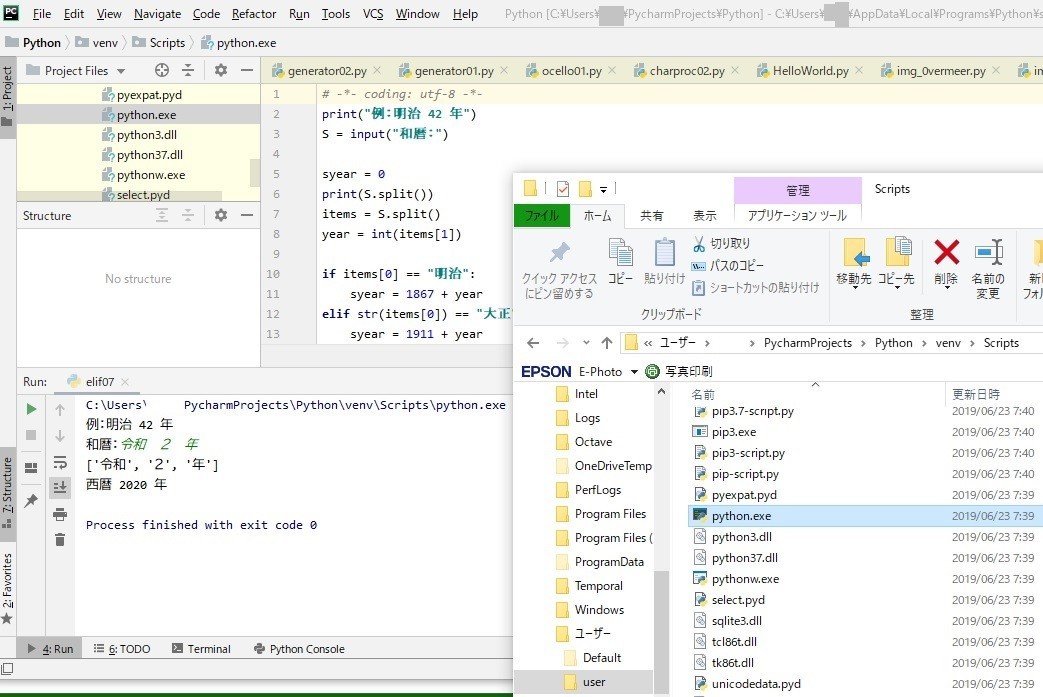Click Up the Stack Trace arrow
The image size is (1043, 697).
(60, 410)
